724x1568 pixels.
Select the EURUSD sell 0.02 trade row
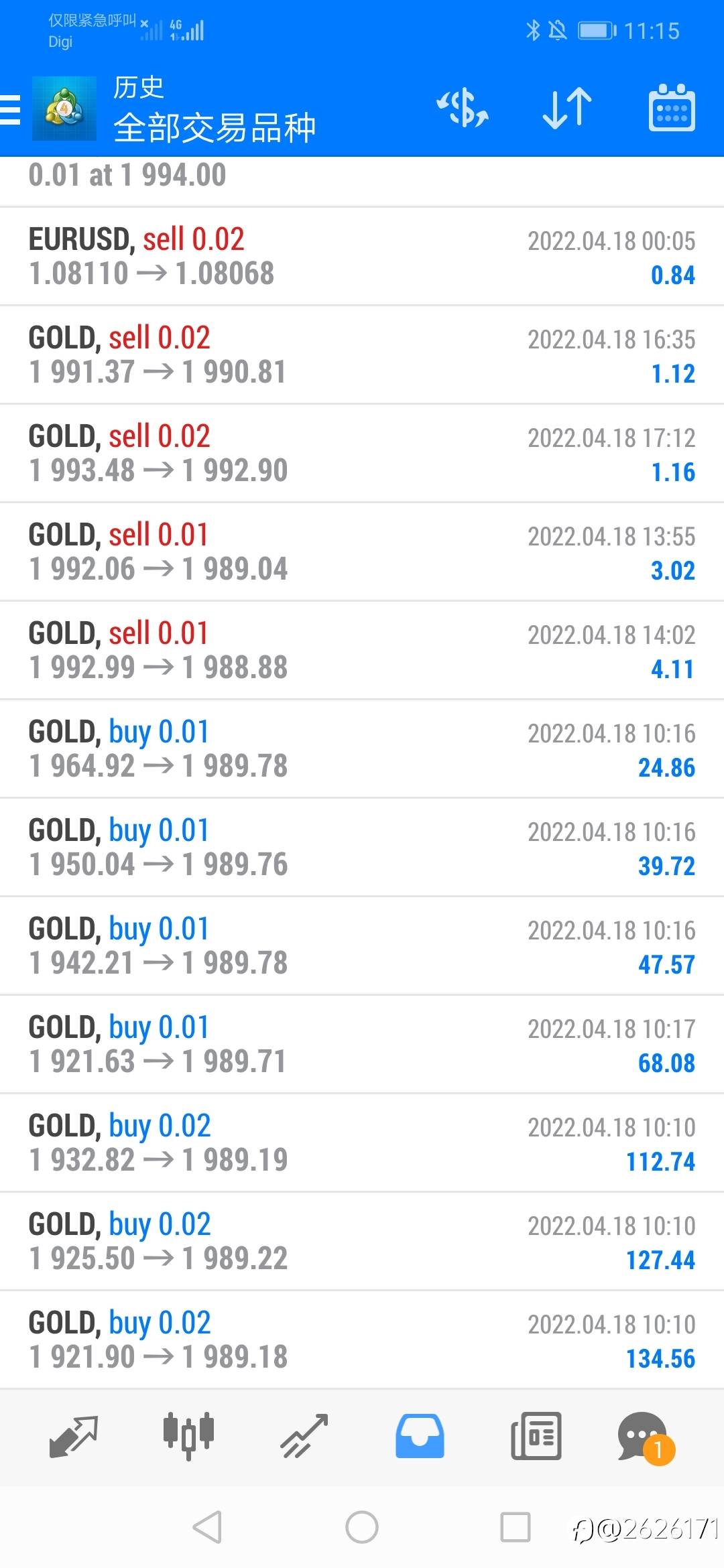pyautogui.click(x=362, y=257)
